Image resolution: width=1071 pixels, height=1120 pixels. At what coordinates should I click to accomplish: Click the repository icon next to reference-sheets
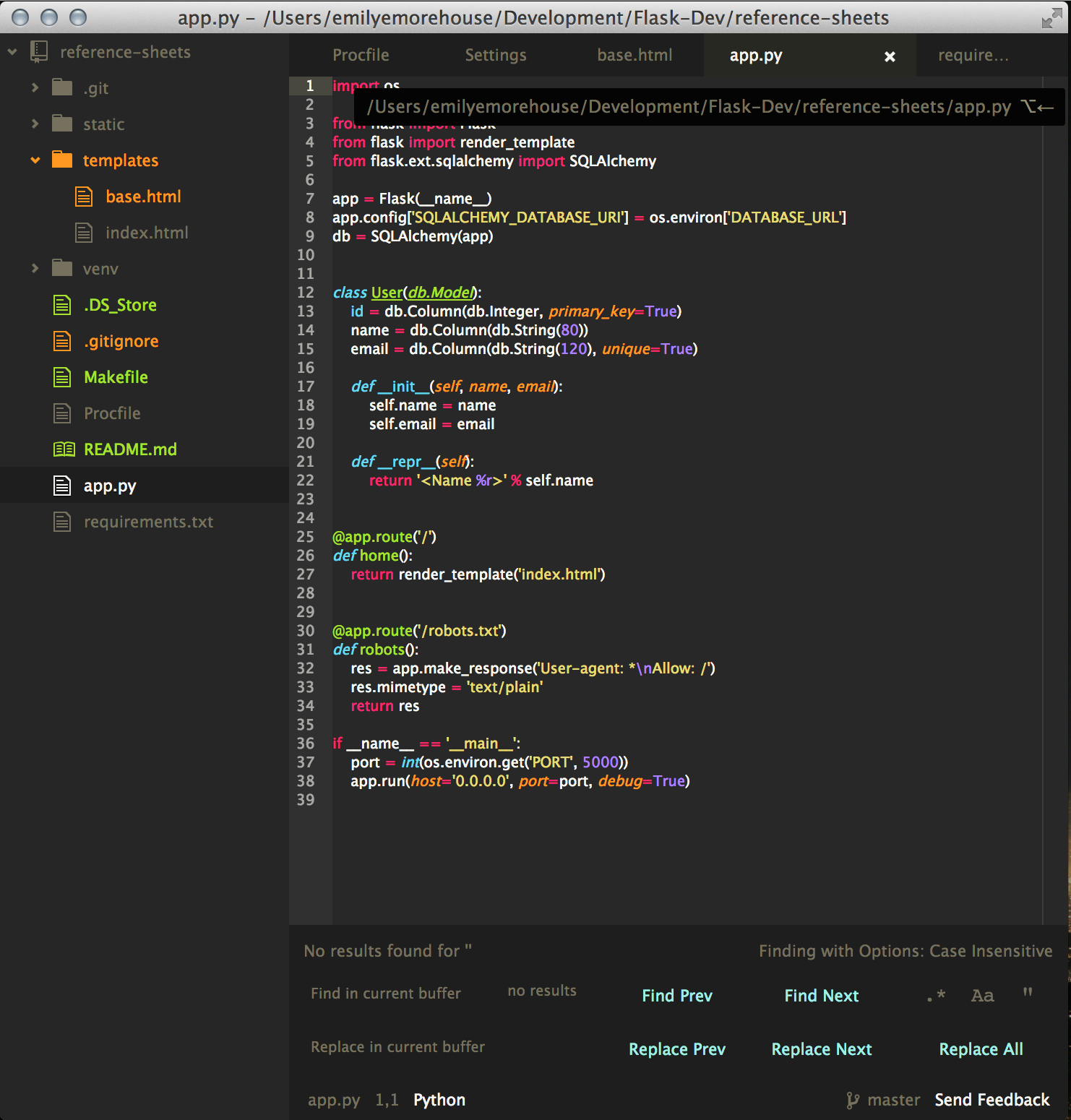[38, 51]
